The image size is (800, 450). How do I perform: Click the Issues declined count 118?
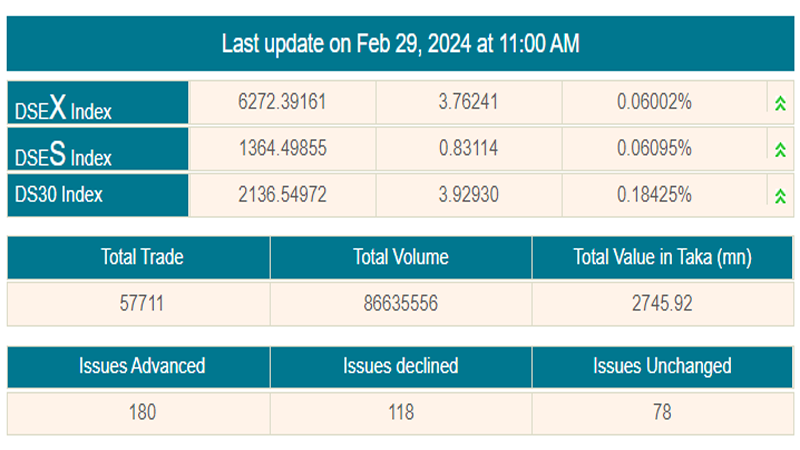(x=400, y=412)
